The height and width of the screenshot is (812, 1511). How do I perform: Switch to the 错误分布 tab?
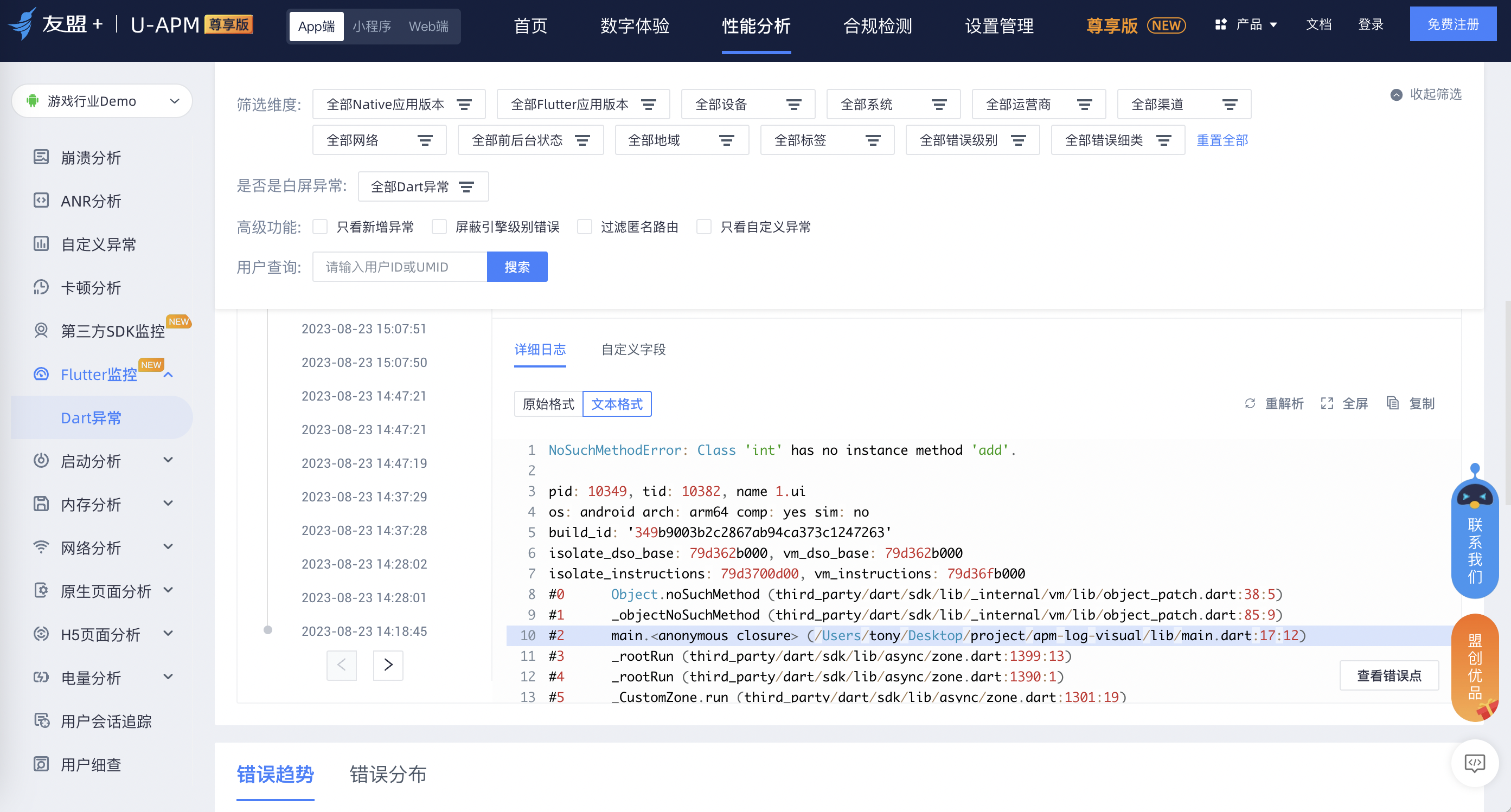click(388, 774)
